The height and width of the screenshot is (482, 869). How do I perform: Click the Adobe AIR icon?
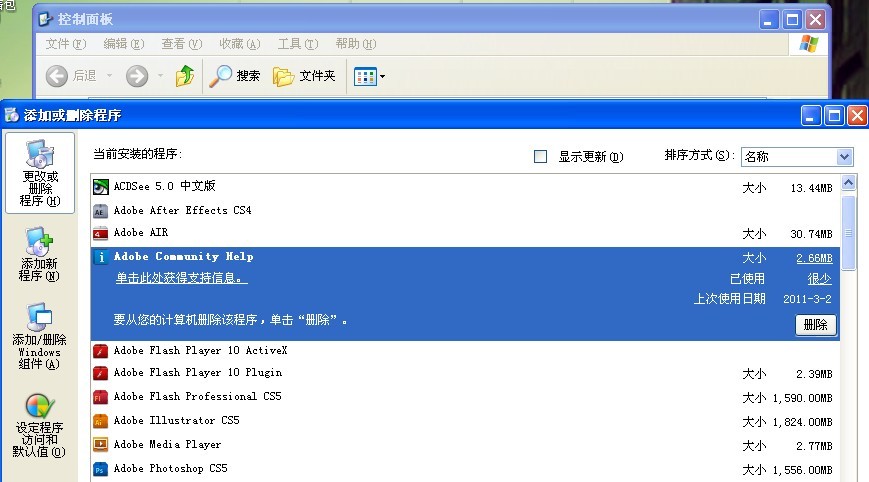point(100,233)
